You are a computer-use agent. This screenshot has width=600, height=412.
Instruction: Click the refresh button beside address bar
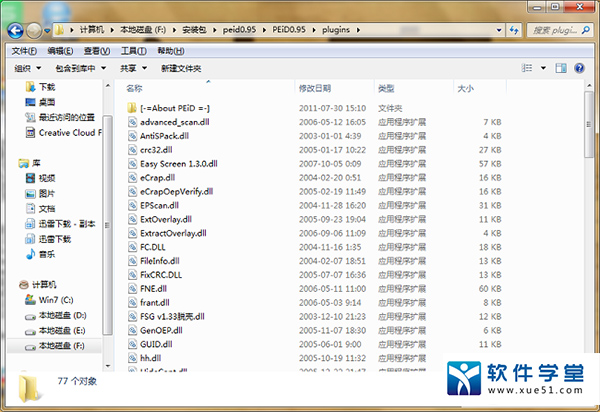click(x=514, y=30)
